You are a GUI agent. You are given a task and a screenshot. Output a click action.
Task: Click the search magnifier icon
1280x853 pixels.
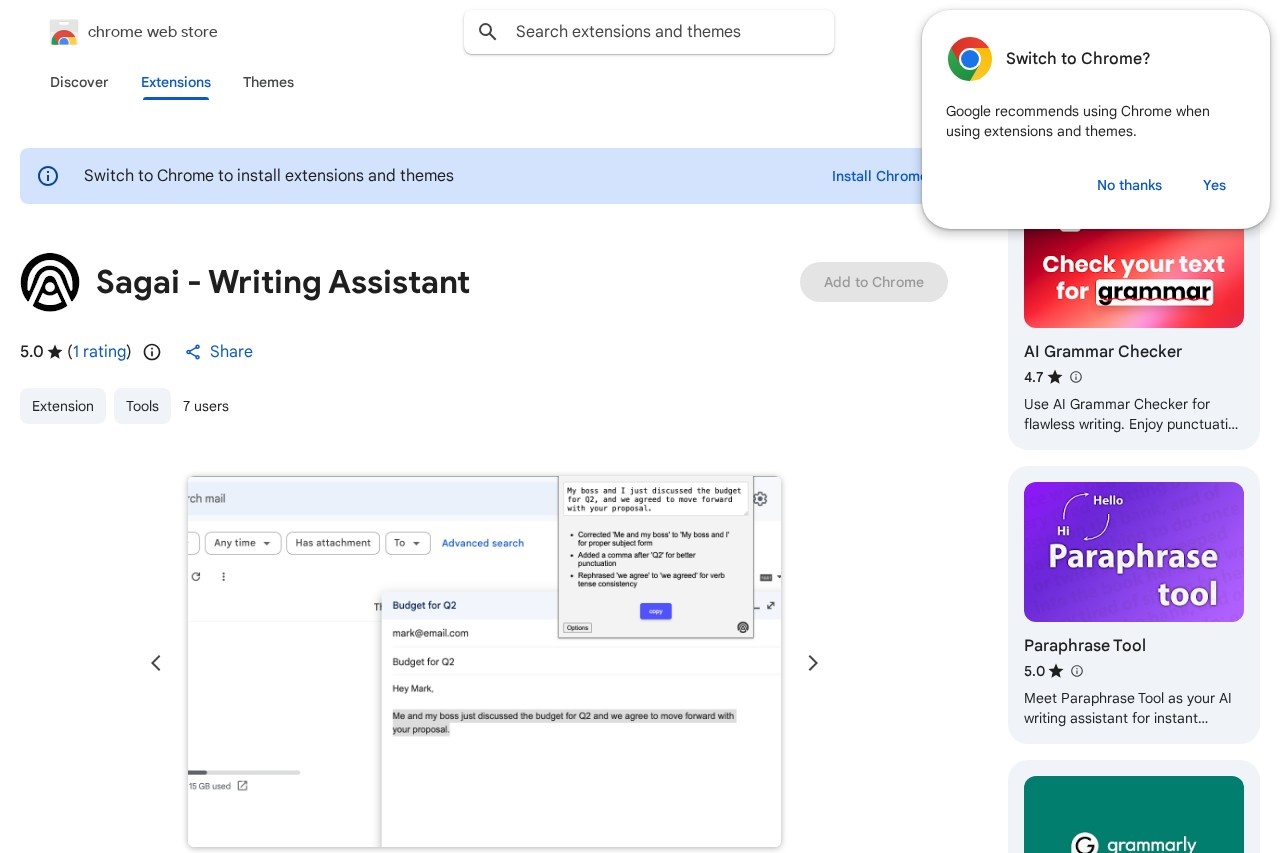(488, 32)
